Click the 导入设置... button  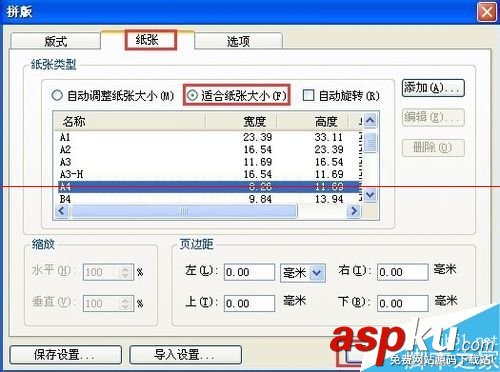click(x=185, y=355)
